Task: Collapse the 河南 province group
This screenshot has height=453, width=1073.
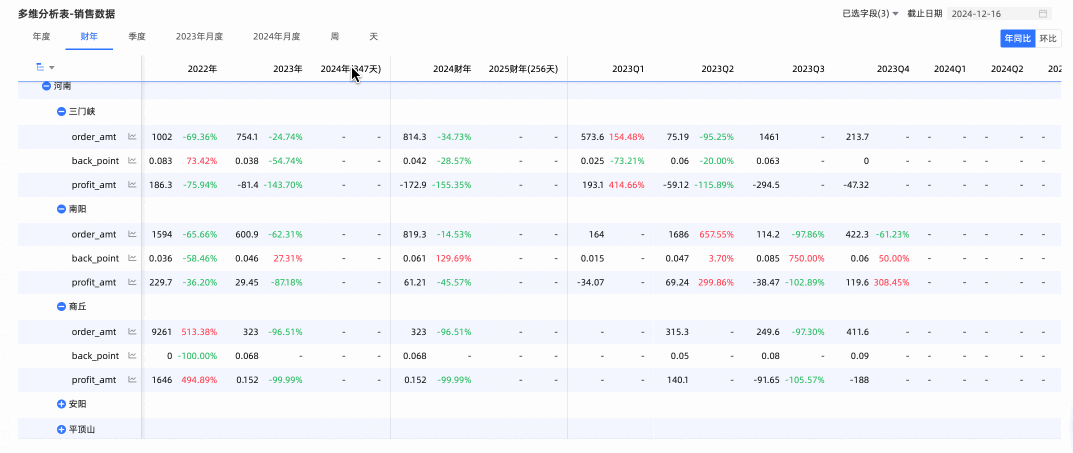Action: [46, 87]
